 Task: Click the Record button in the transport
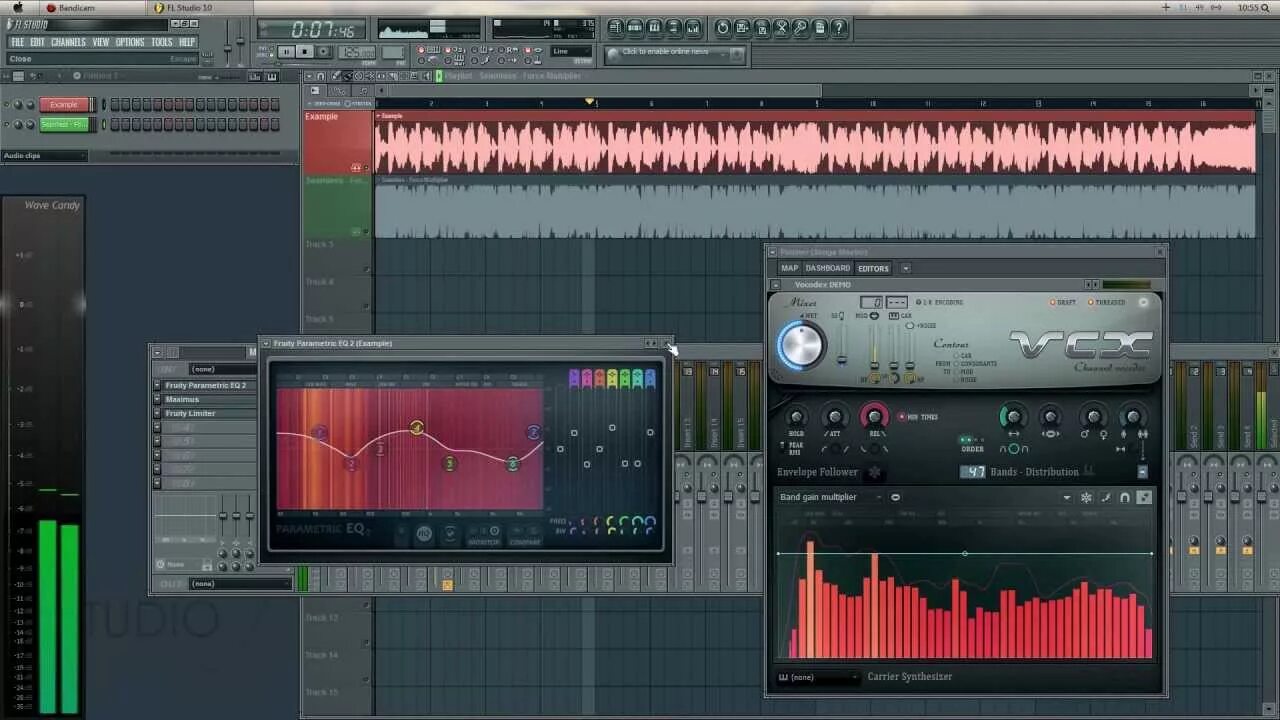[324, 52]
